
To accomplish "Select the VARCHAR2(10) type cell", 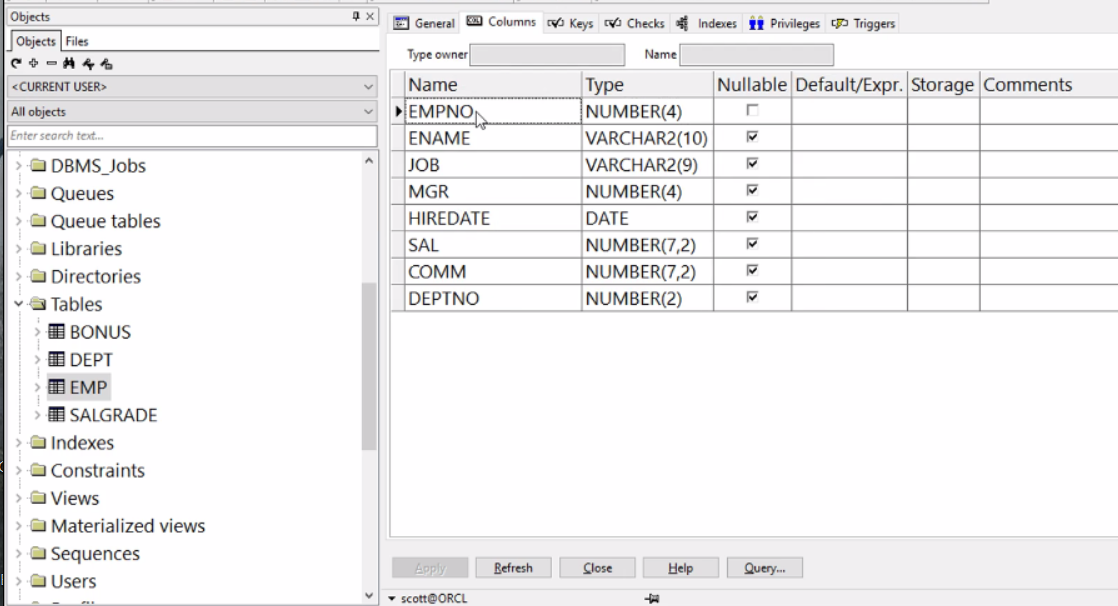I will [x=647, y=138].
